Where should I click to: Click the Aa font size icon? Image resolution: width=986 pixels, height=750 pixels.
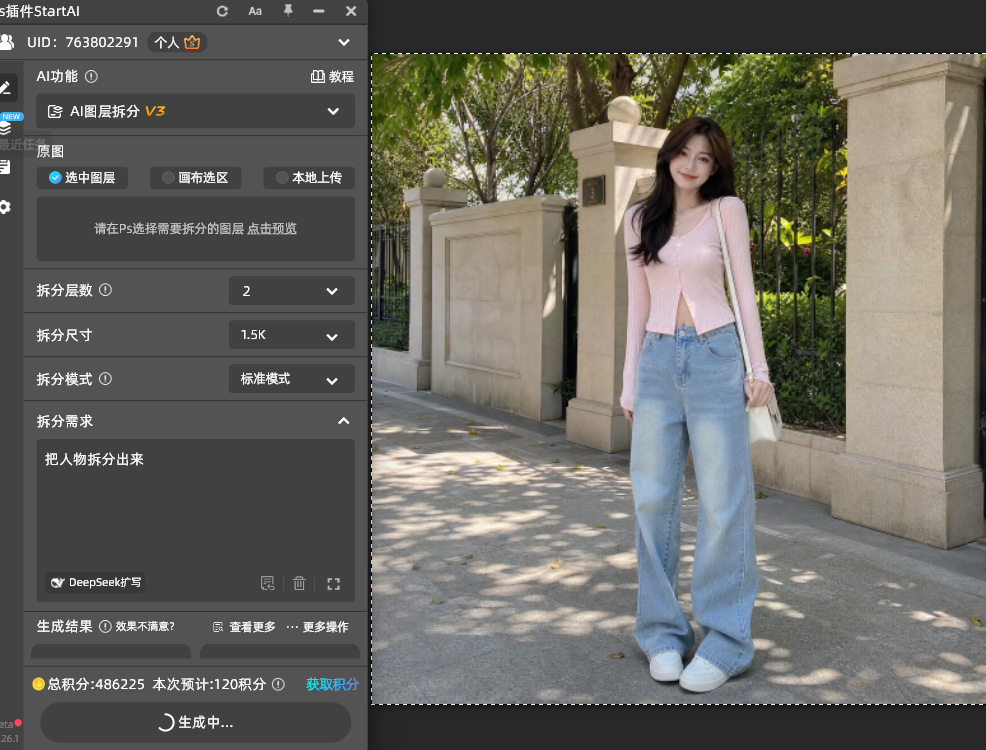pyautogui.click(x=255, y=11)
